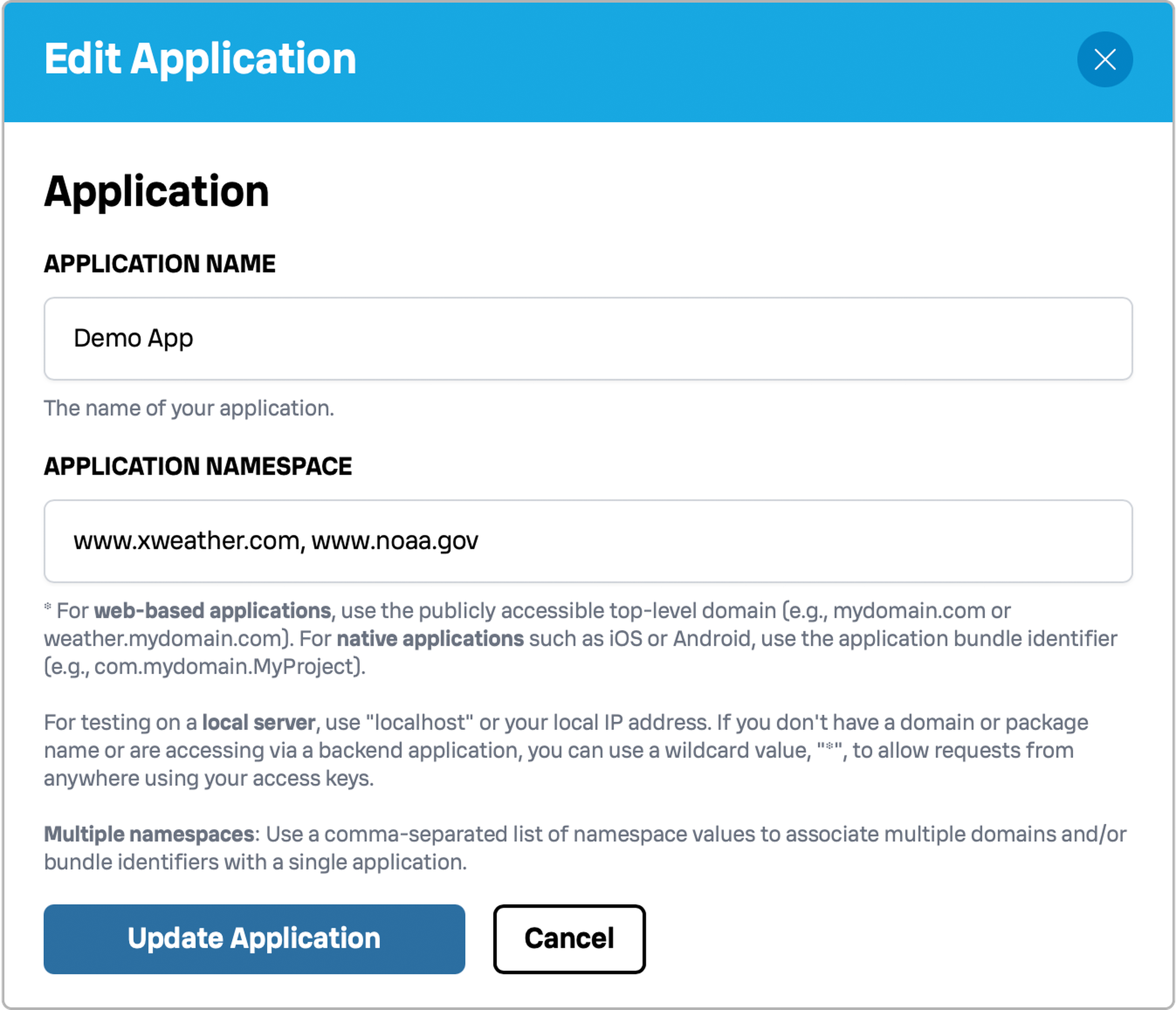This screenshot has height=1010, width=1176.
Task: Click the bold "native applications" text
Action: point(430,639)
